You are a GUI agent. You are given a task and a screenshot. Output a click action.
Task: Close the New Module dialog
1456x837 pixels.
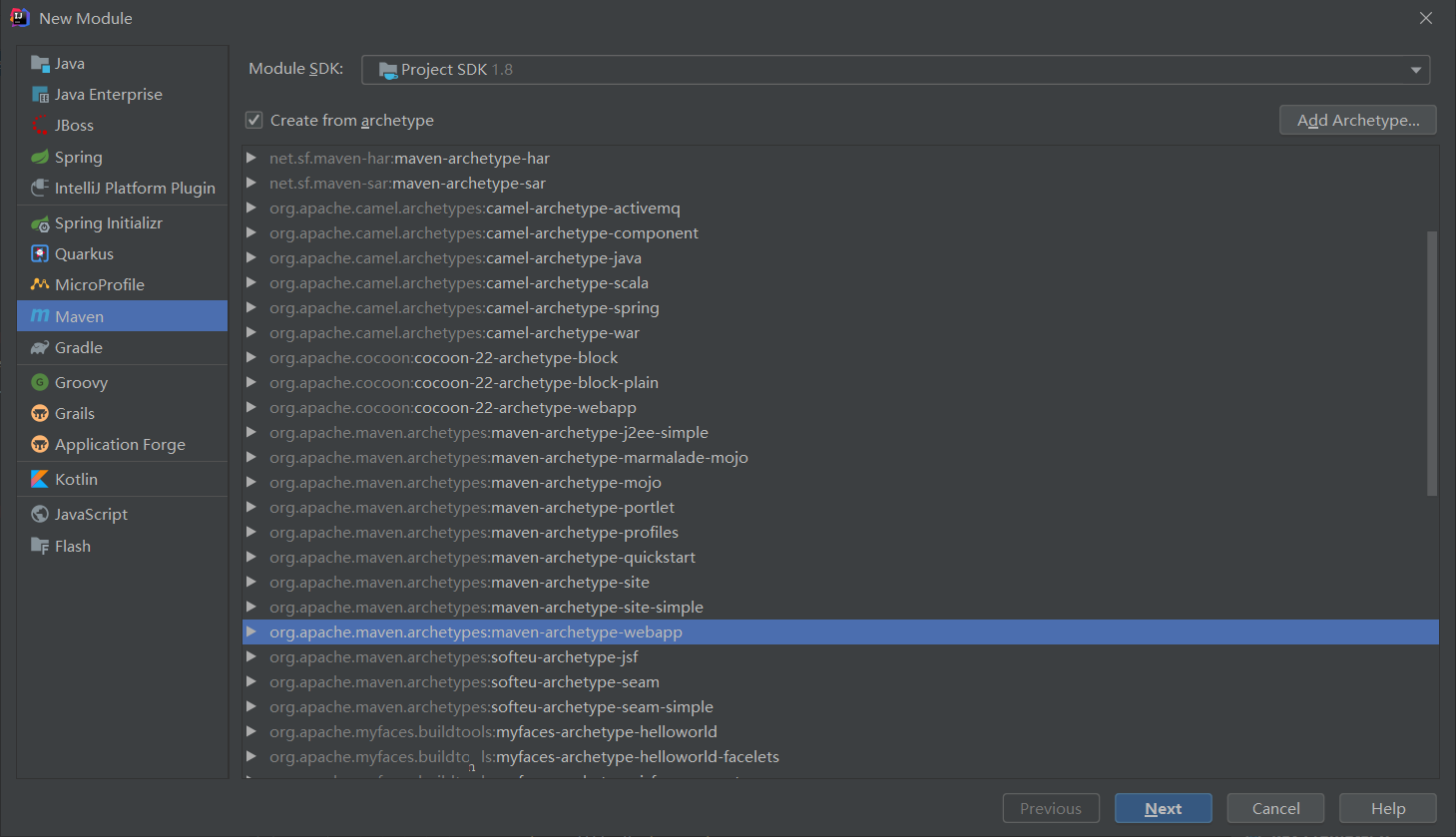[1426, 18]
